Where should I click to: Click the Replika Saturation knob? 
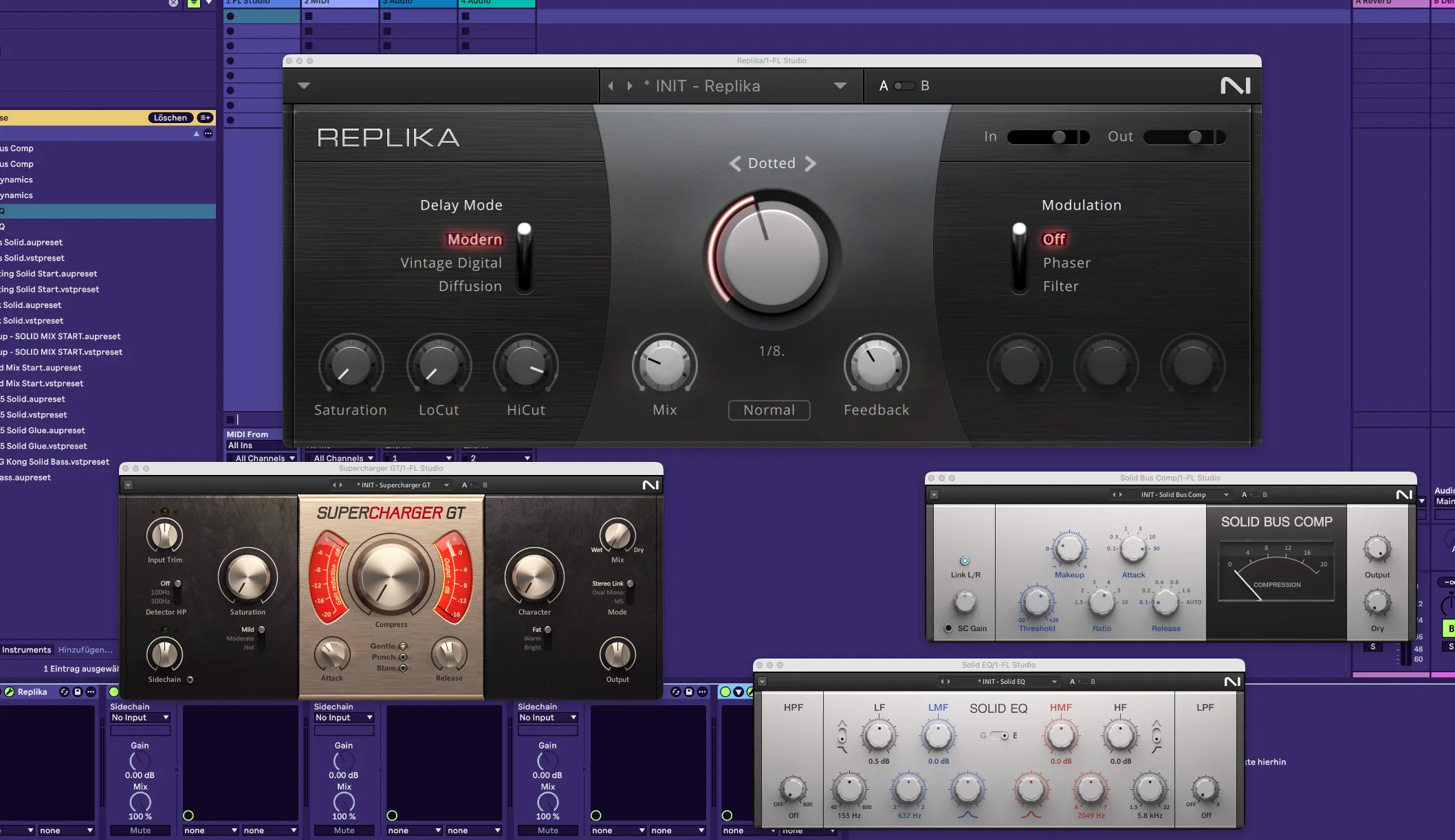point(351,366)
